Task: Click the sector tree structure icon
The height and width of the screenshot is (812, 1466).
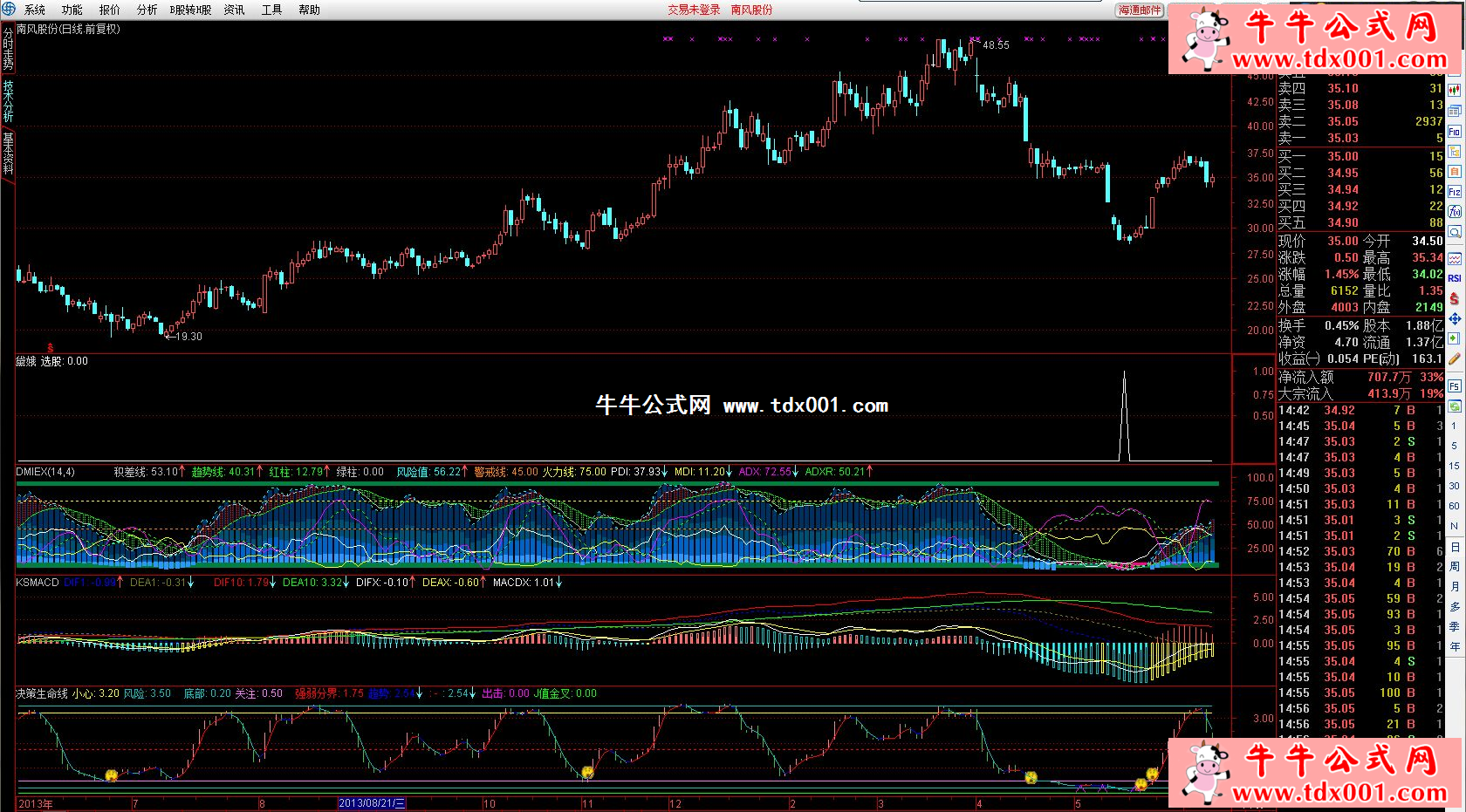Action: (x=1455, y=152)
